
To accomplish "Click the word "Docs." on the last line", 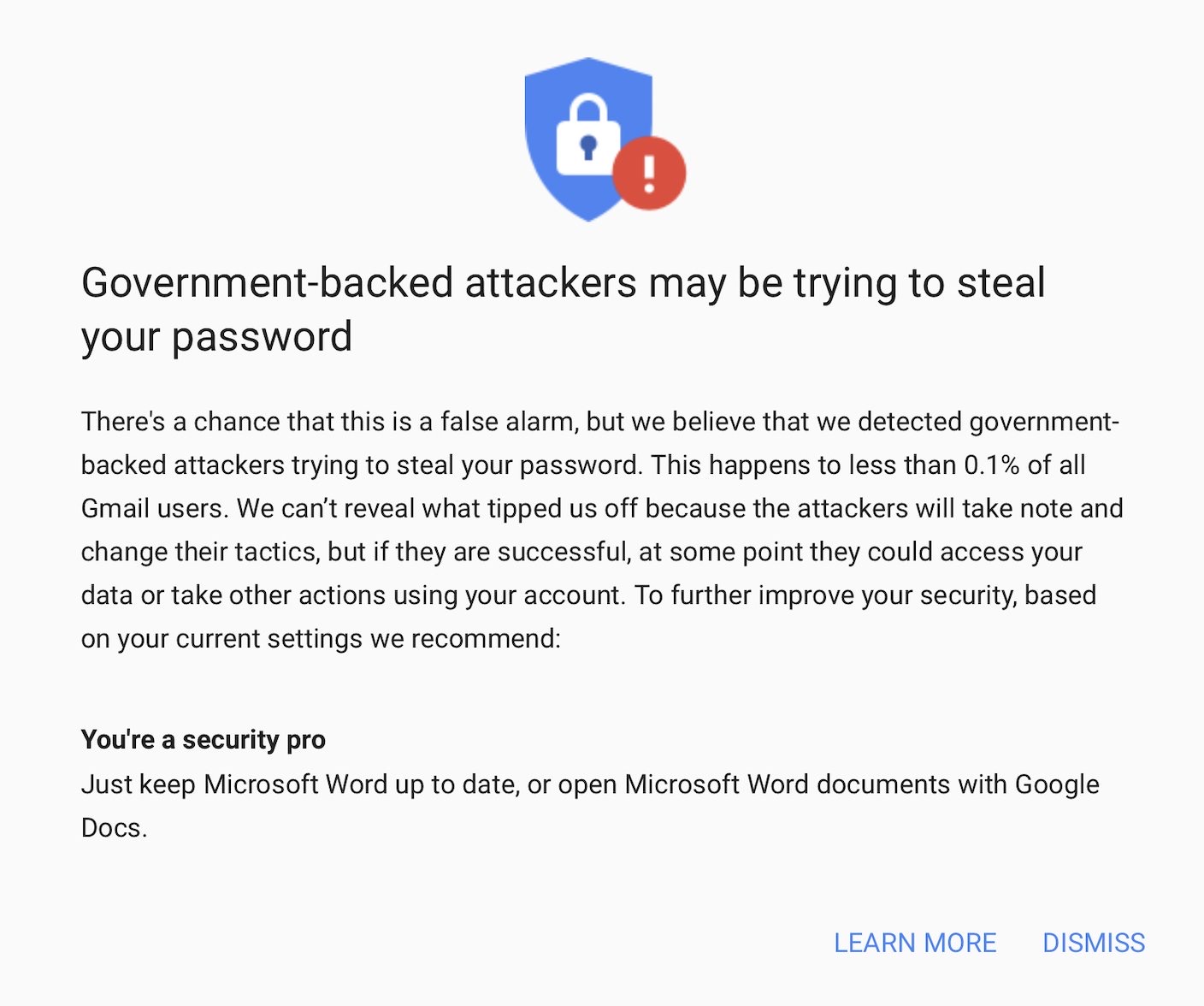I will [115, 828].
